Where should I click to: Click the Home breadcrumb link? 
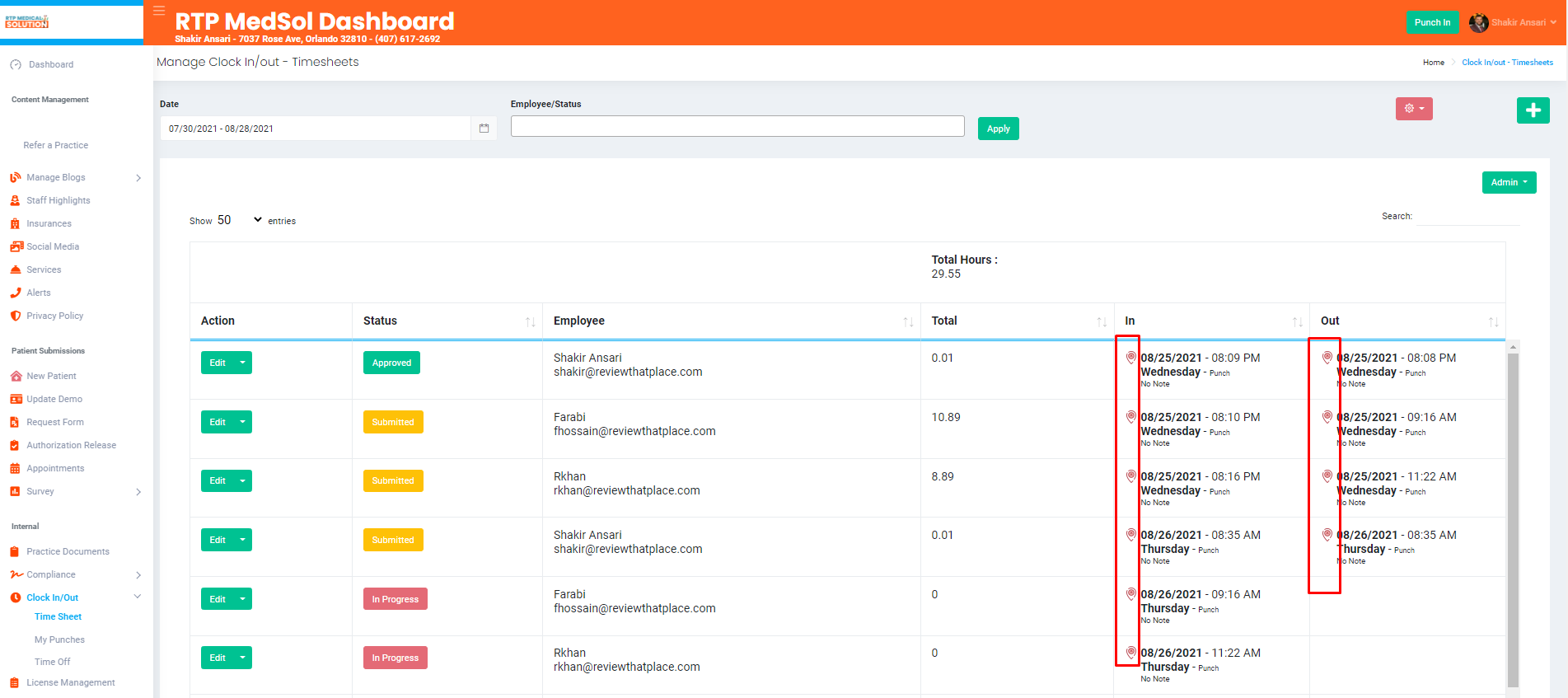pos(1434,63)
